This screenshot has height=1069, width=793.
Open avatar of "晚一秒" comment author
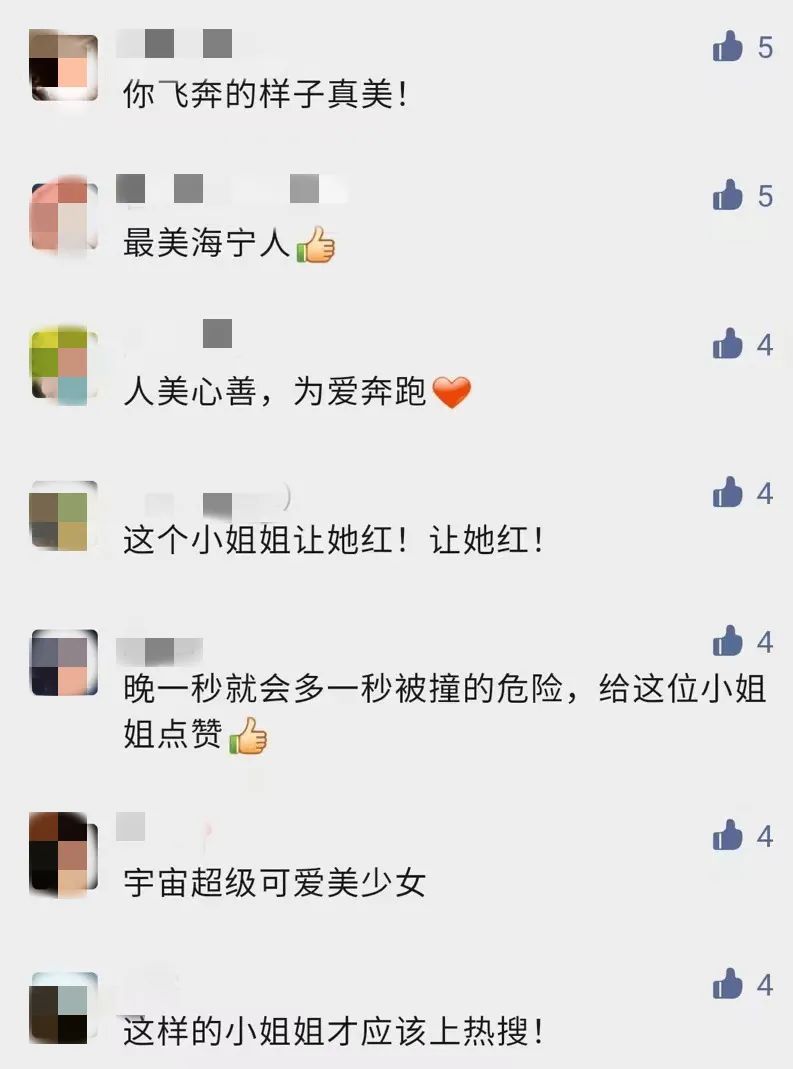pyautogui.click(x=64, y=663)
